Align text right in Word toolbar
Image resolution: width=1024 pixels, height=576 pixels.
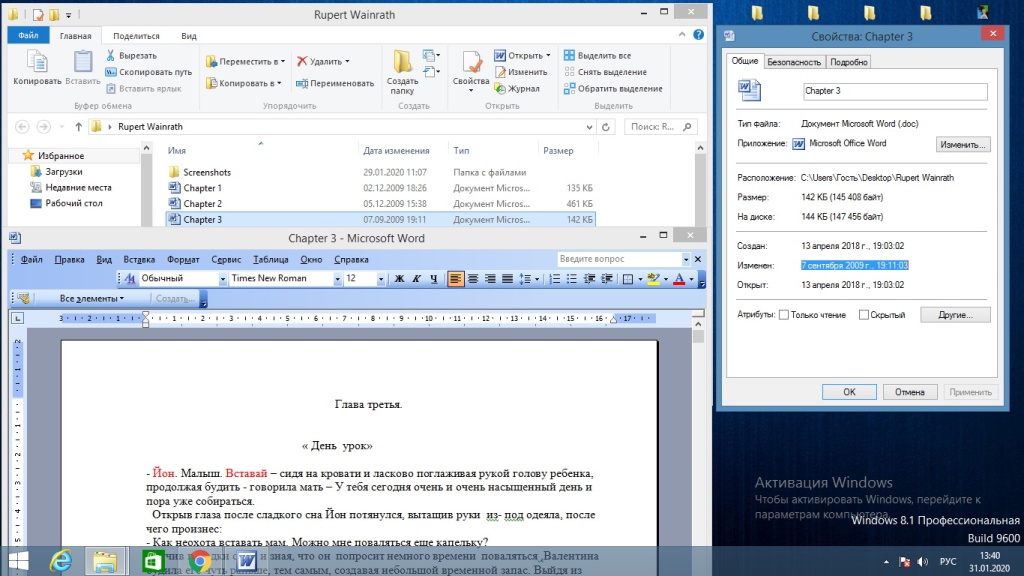[x=490, y=279]
